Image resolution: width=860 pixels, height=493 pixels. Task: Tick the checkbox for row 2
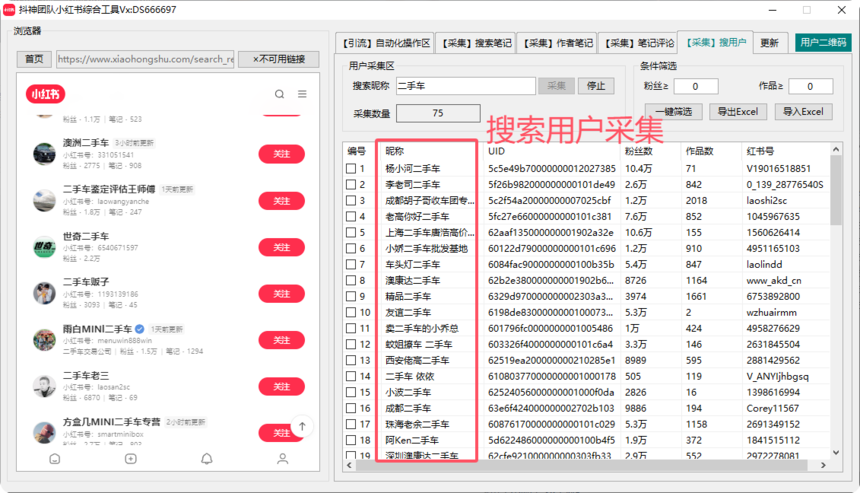coord(351,184)
